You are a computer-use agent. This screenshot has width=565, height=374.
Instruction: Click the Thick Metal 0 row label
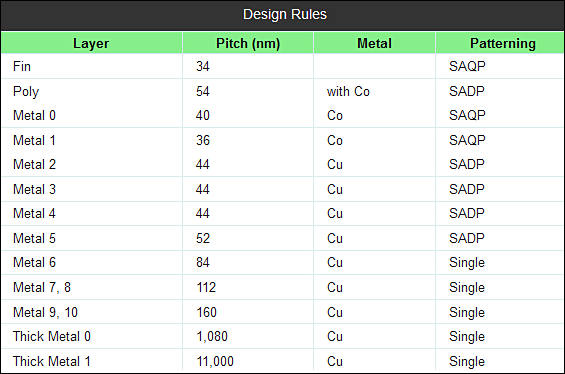(52, 337)
